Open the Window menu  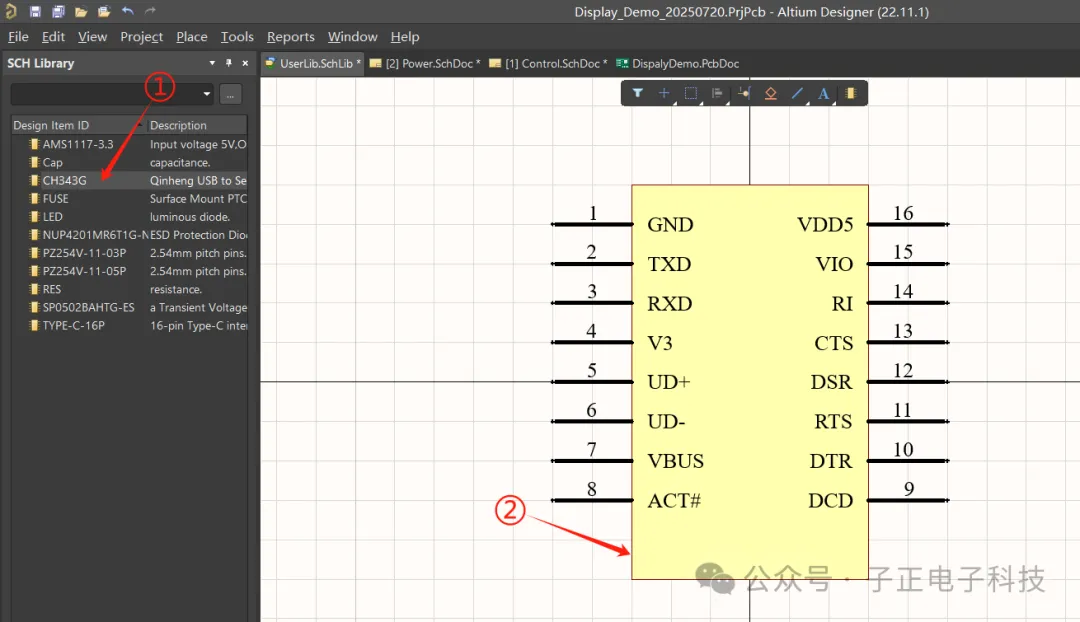[353, 37]
